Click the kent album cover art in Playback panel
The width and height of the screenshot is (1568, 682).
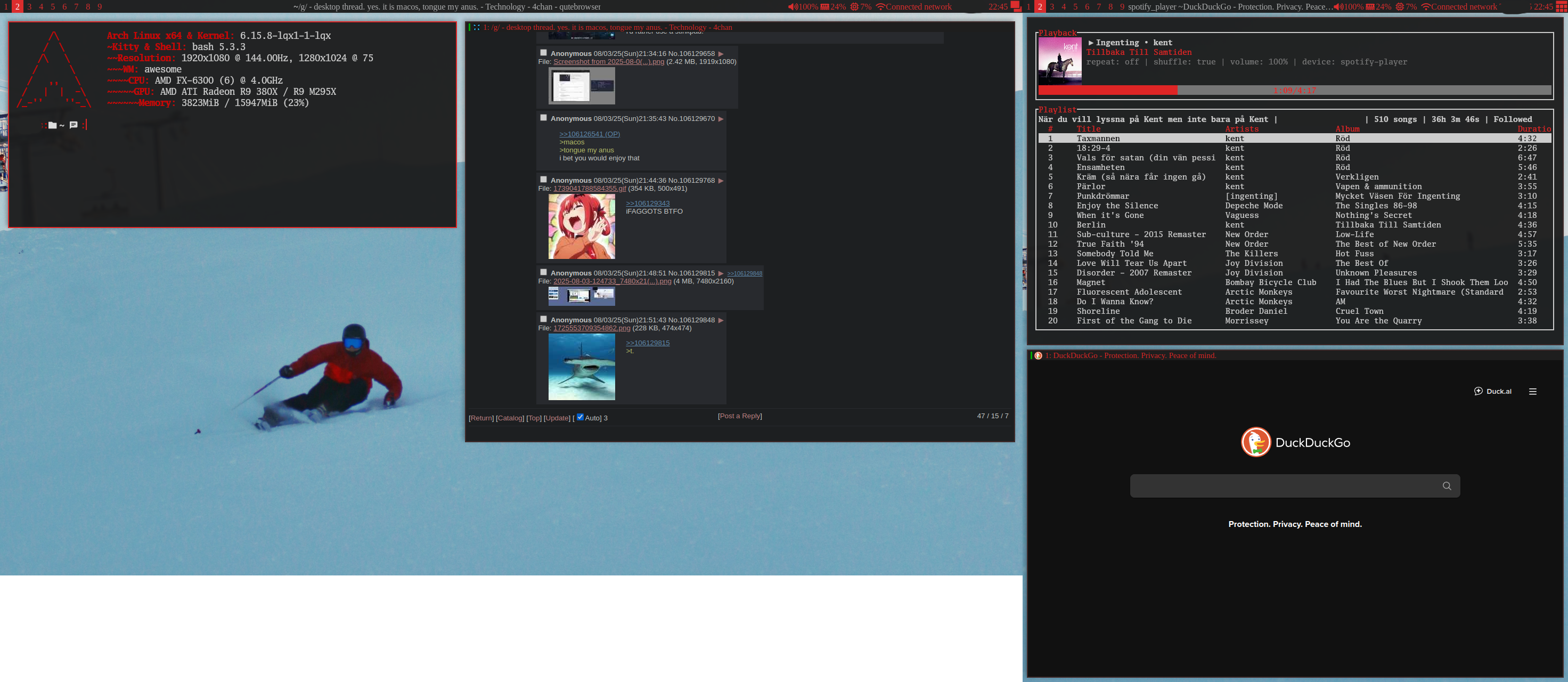(1060, 61)
